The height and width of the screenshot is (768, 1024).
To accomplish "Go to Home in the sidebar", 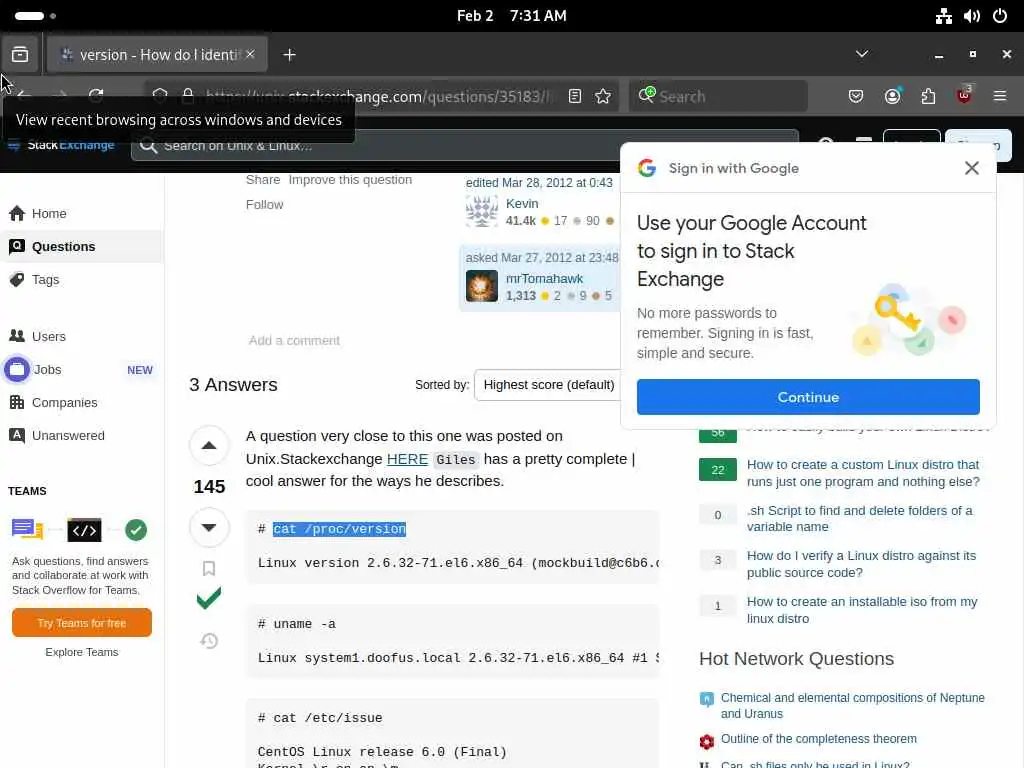I will (49, 214).
